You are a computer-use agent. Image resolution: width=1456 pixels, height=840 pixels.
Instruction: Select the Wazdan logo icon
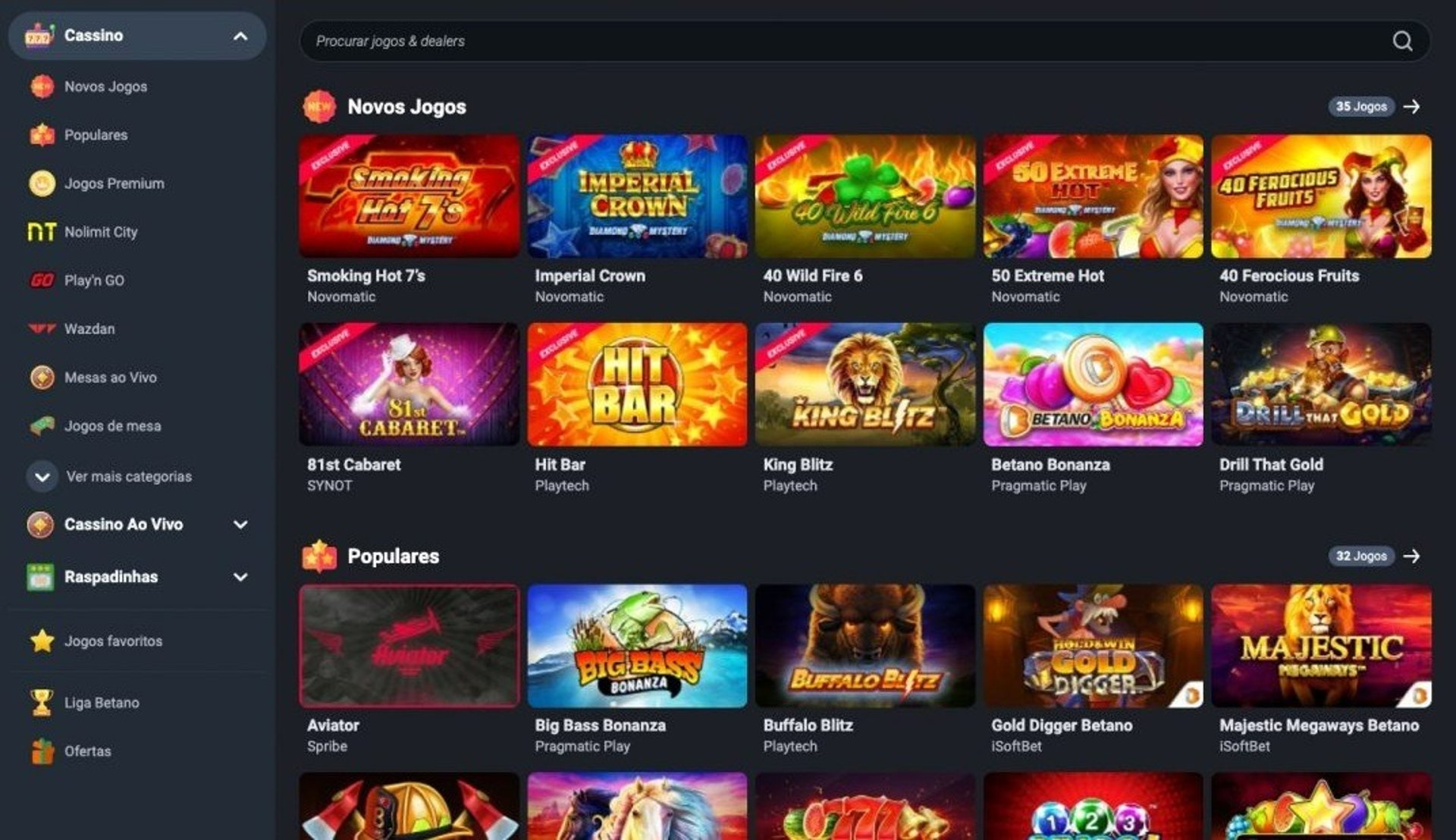coord(42,329)
